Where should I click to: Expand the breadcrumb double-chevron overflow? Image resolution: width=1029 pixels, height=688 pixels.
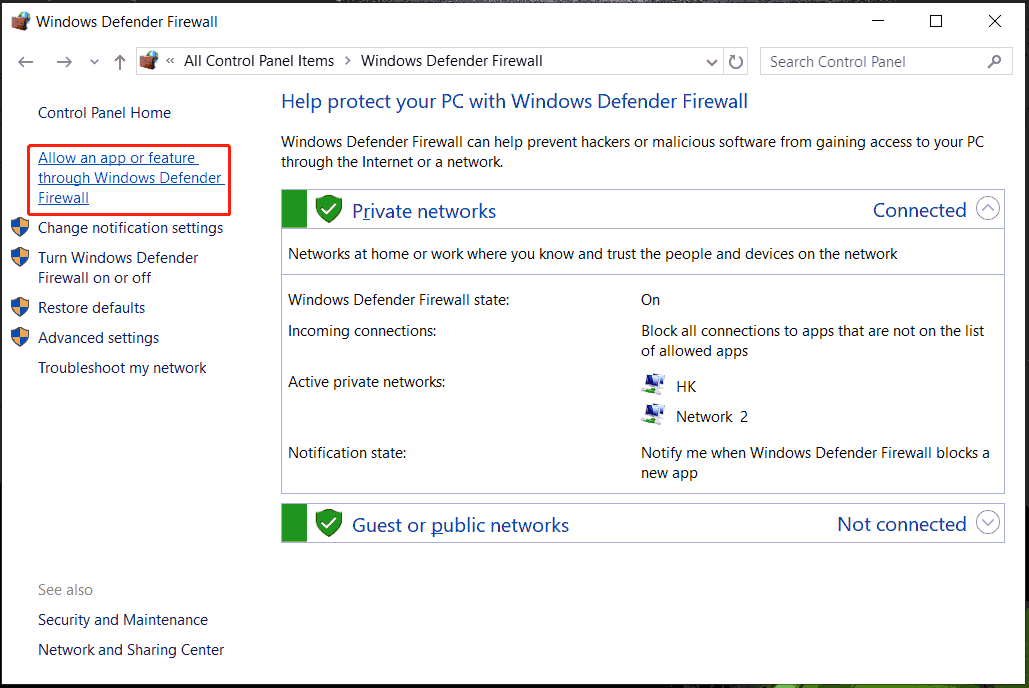tap(170, 61)
